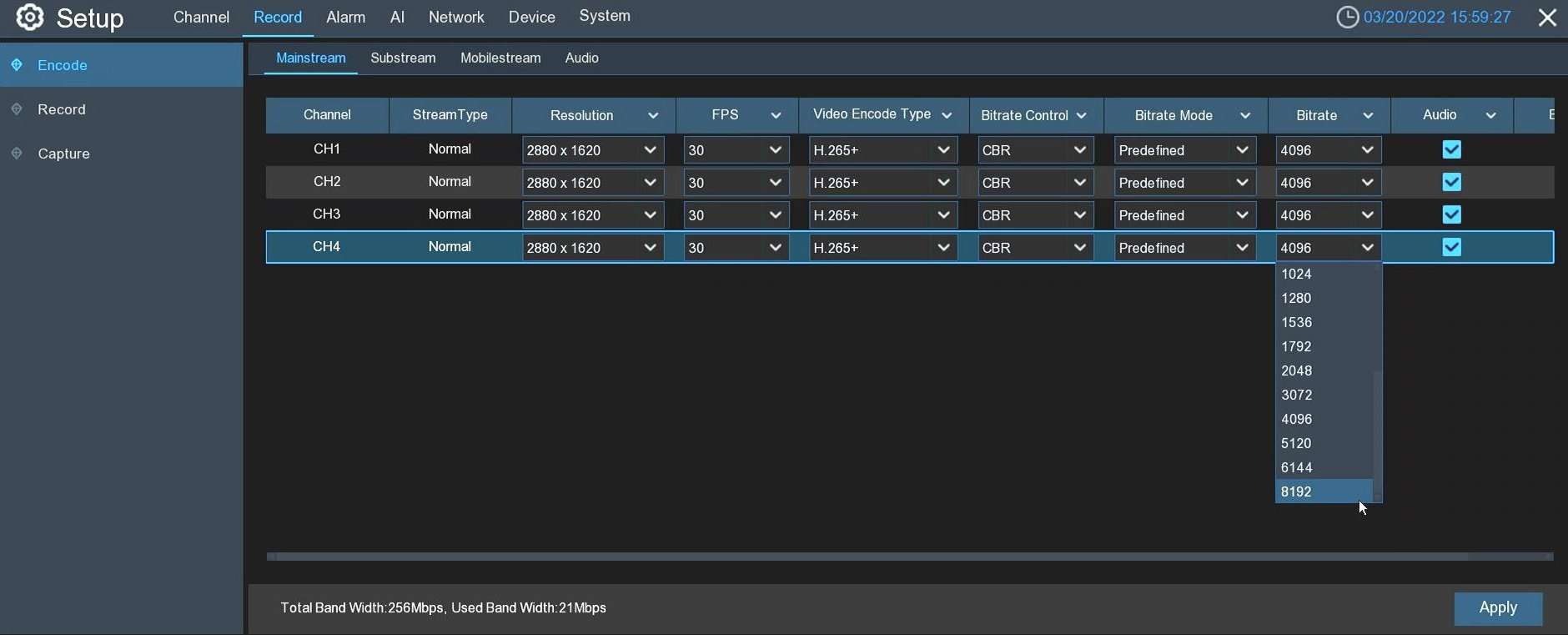This screenshot has width=1568, height=635.
Task: Choose 5120 from bitrate list
Action: point(1324,443)
